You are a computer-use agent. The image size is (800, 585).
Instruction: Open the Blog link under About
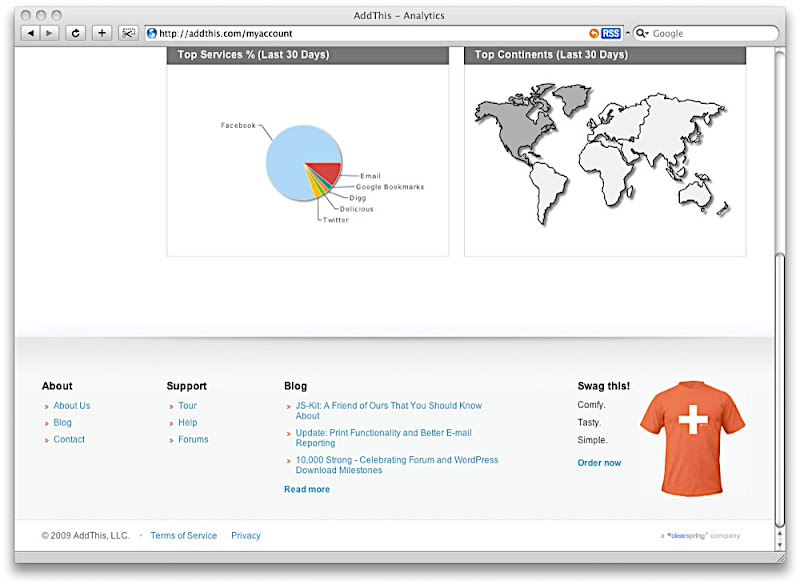62,422
